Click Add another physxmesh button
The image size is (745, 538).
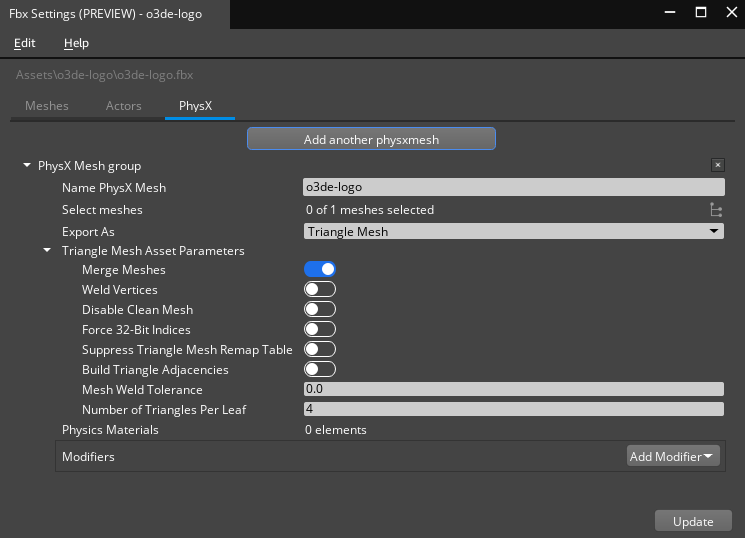(x=371, y=140)
